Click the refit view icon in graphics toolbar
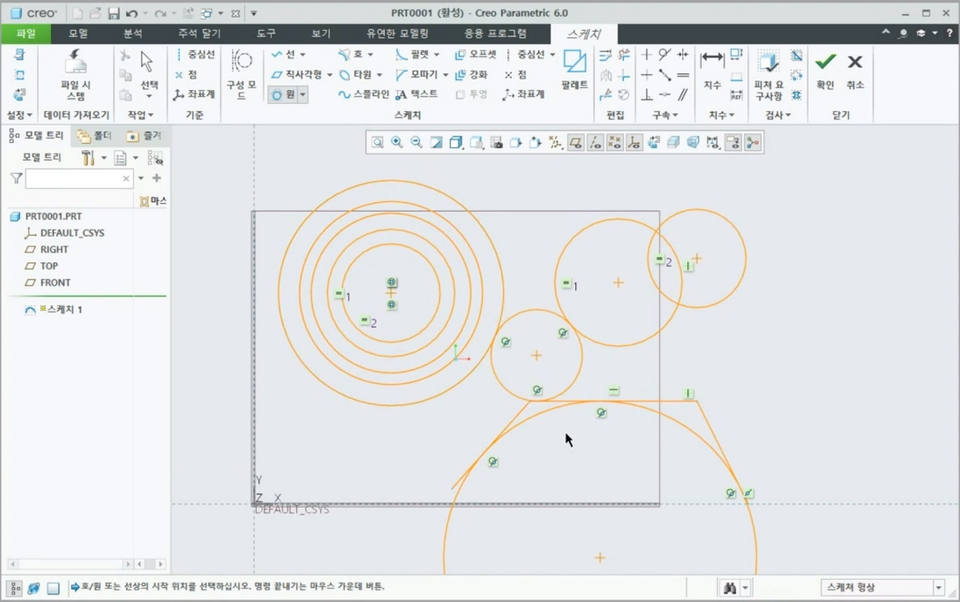The height and width of the screenshot is (602, 960). click(x=377, y=142)
